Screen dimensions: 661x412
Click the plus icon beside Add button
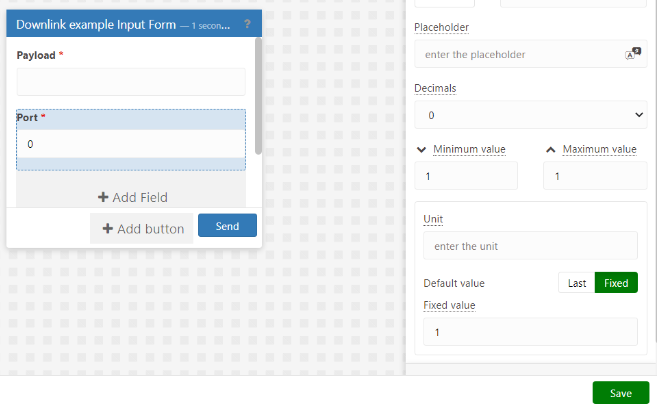click(x=107, y=229)
